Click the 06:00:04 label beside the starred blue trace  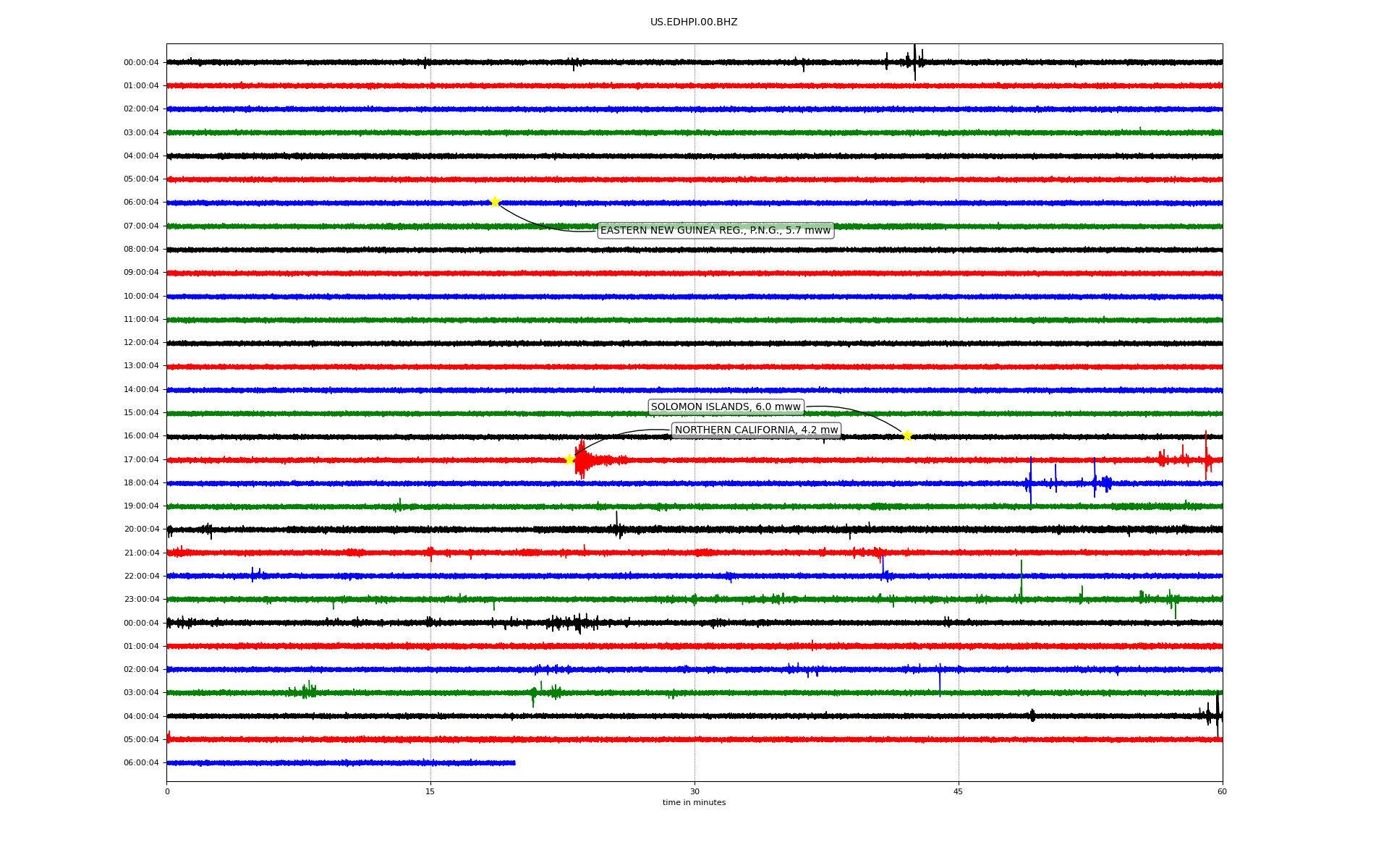pyautogui.click(x=141, y=203)
